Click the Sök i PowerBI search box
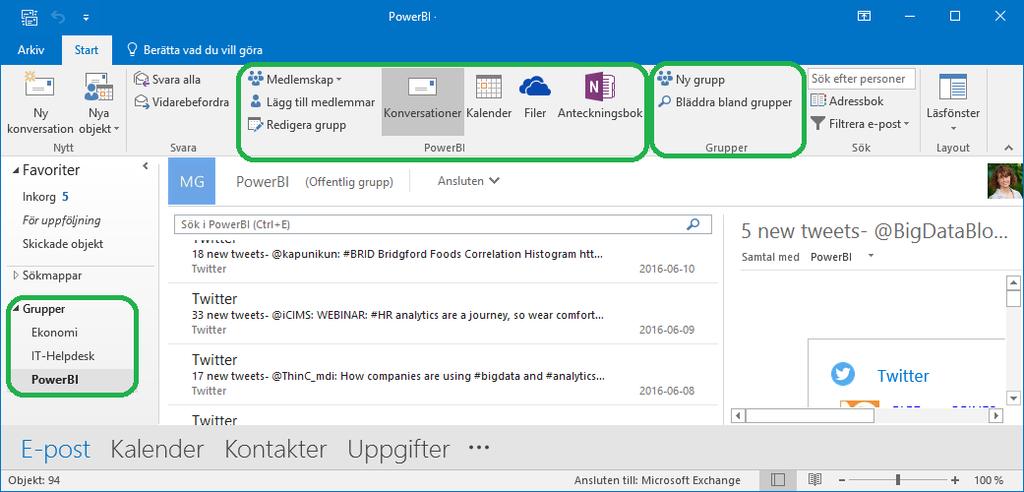Image resolution: width=1024 pixels, height=492 pixels. [442, 224]
